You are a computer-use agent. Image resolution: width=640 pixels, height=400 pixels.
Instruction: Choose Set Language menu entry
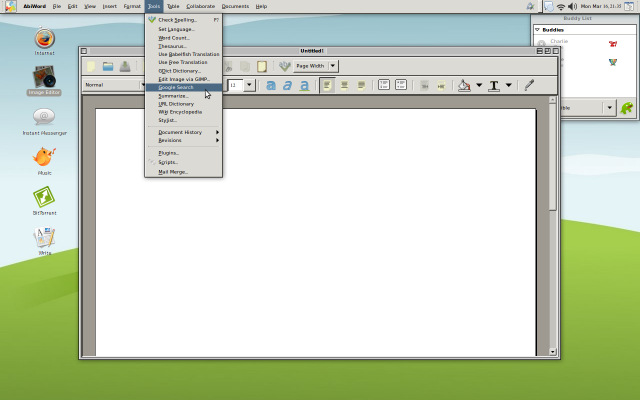point(184,29)
